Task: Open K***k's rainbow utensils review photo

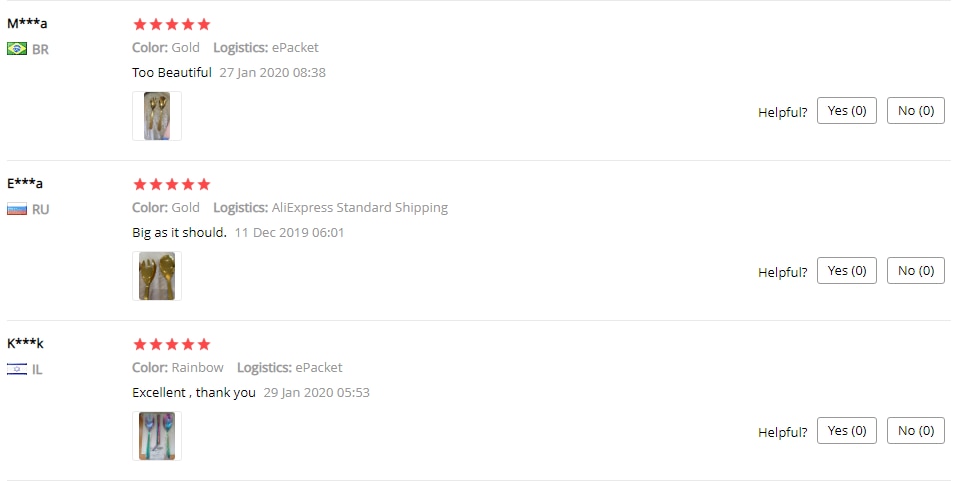Action: [157, 436]
